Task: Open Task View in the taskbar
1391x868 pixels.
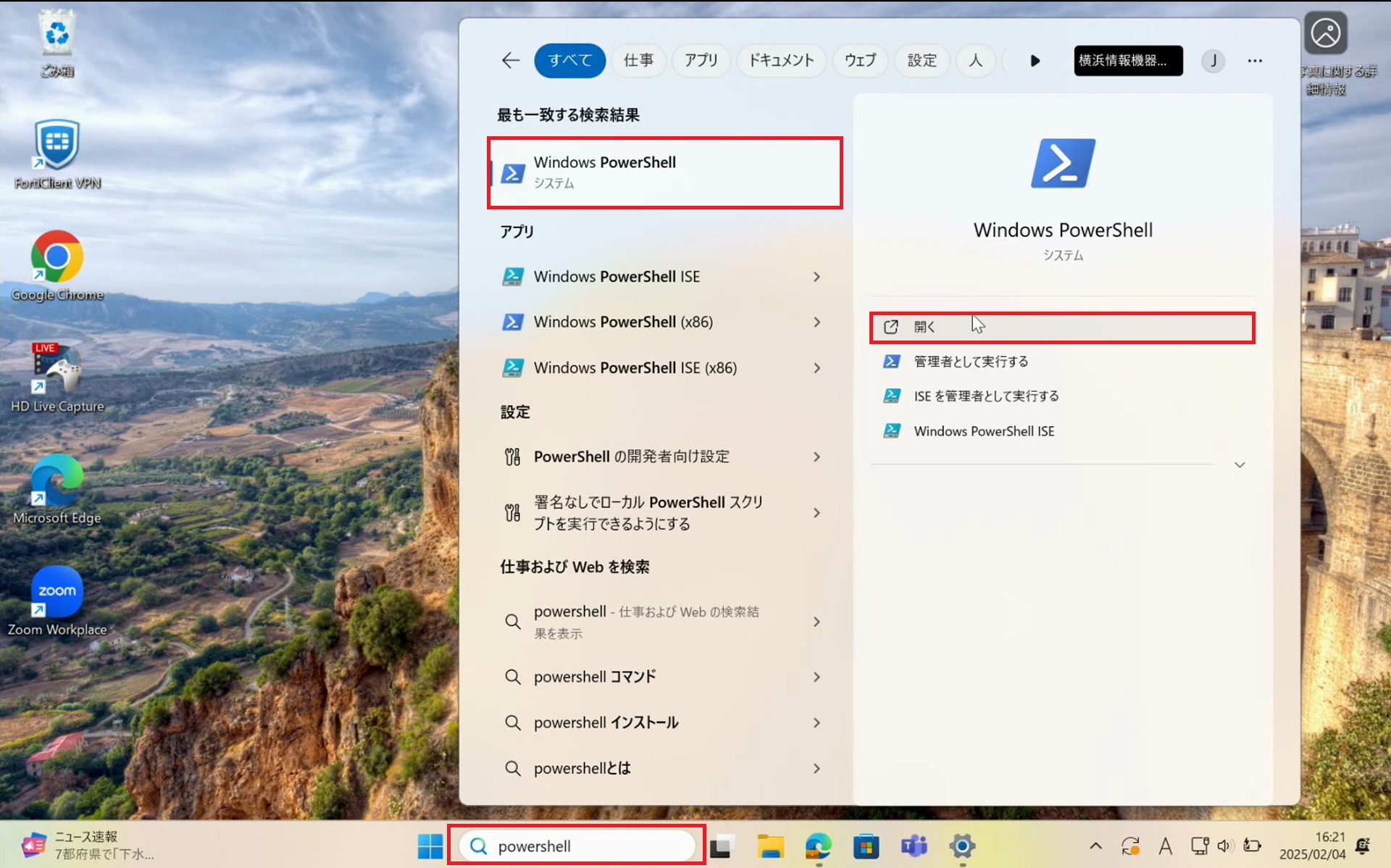Action: coord(722,846)
